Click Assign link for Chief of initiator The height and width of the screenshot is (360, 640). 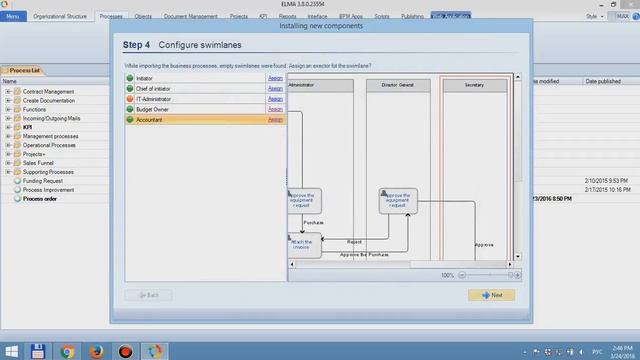click(275, 88)
